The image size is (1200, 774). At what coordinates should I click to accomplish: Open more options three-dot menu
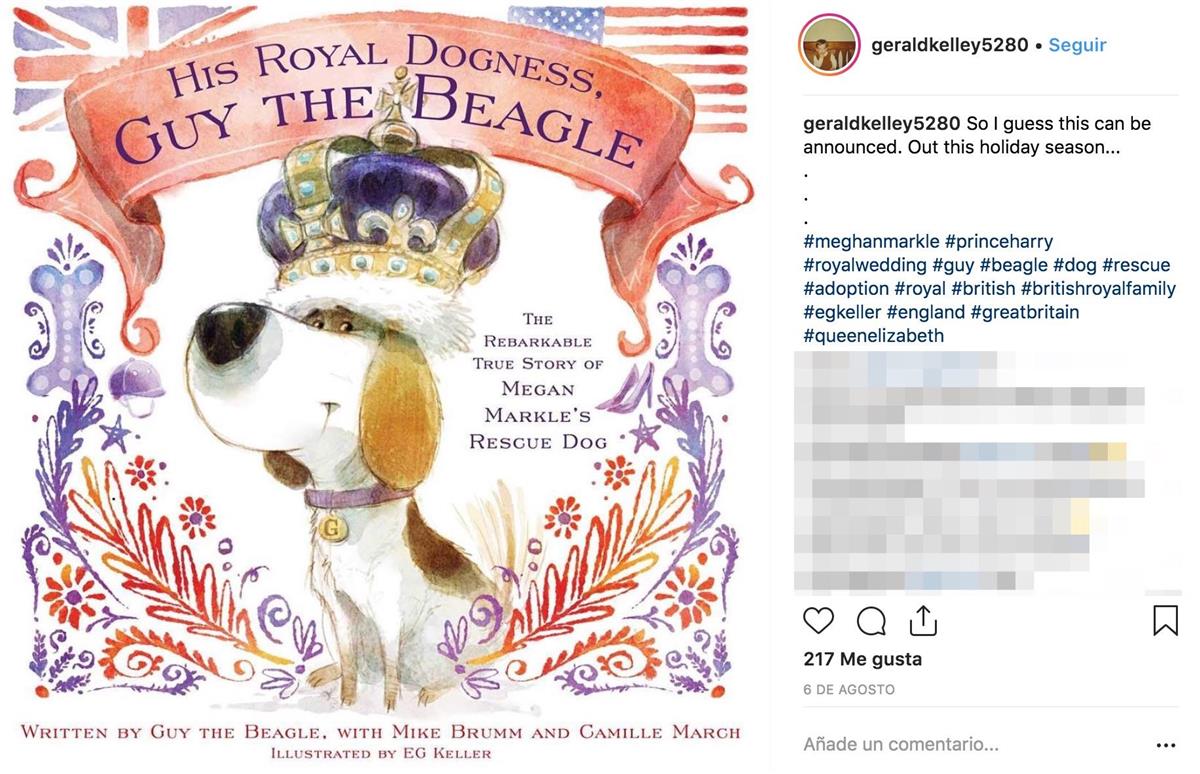click(1165, 745)
